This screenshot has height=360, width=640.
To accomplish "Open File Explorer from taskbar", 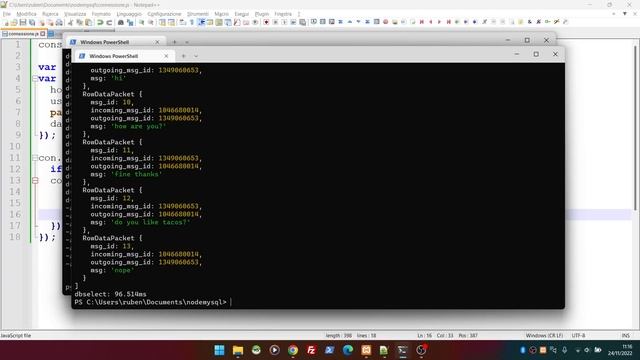I will (x=238, y=350).
